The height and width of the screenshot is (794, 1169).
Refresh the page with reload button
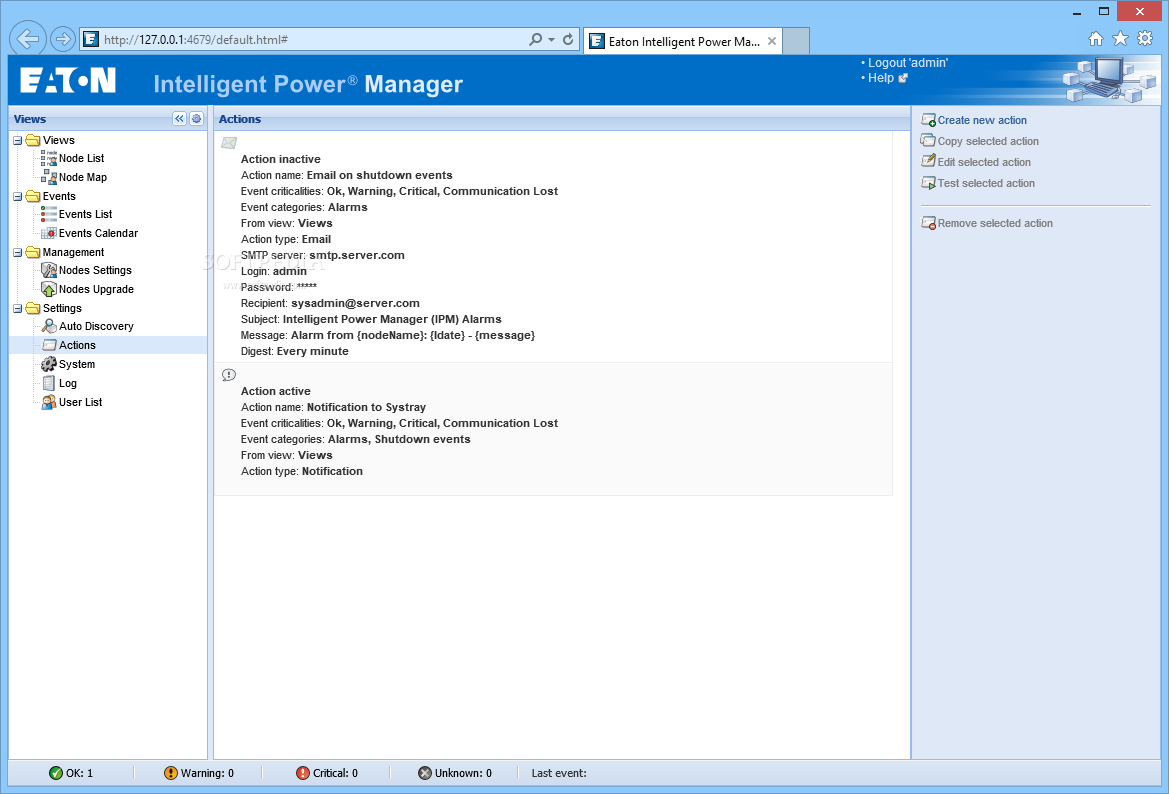(568, 40)
